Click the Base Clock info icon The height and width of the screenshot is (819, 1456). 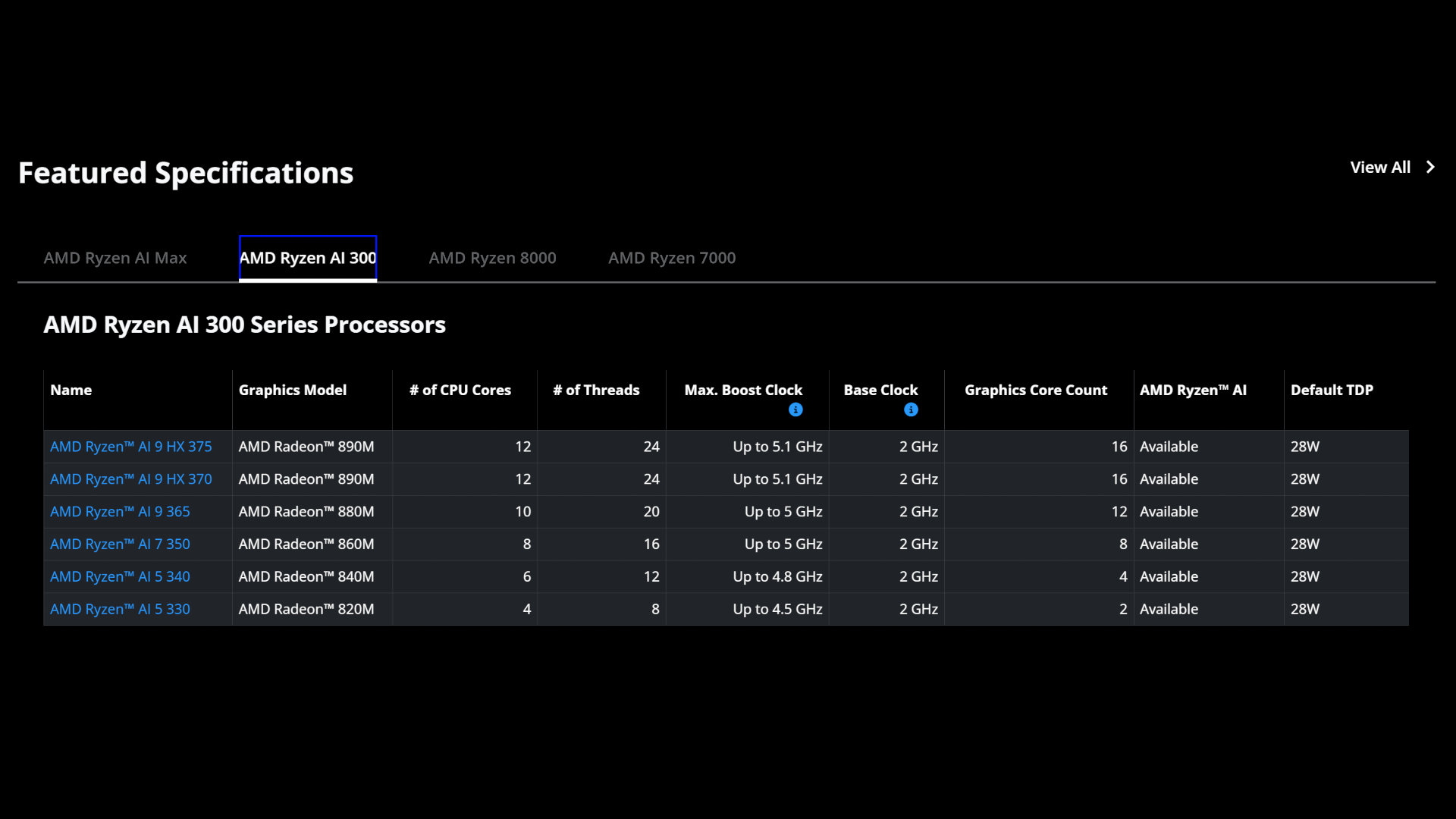(911, 409)
